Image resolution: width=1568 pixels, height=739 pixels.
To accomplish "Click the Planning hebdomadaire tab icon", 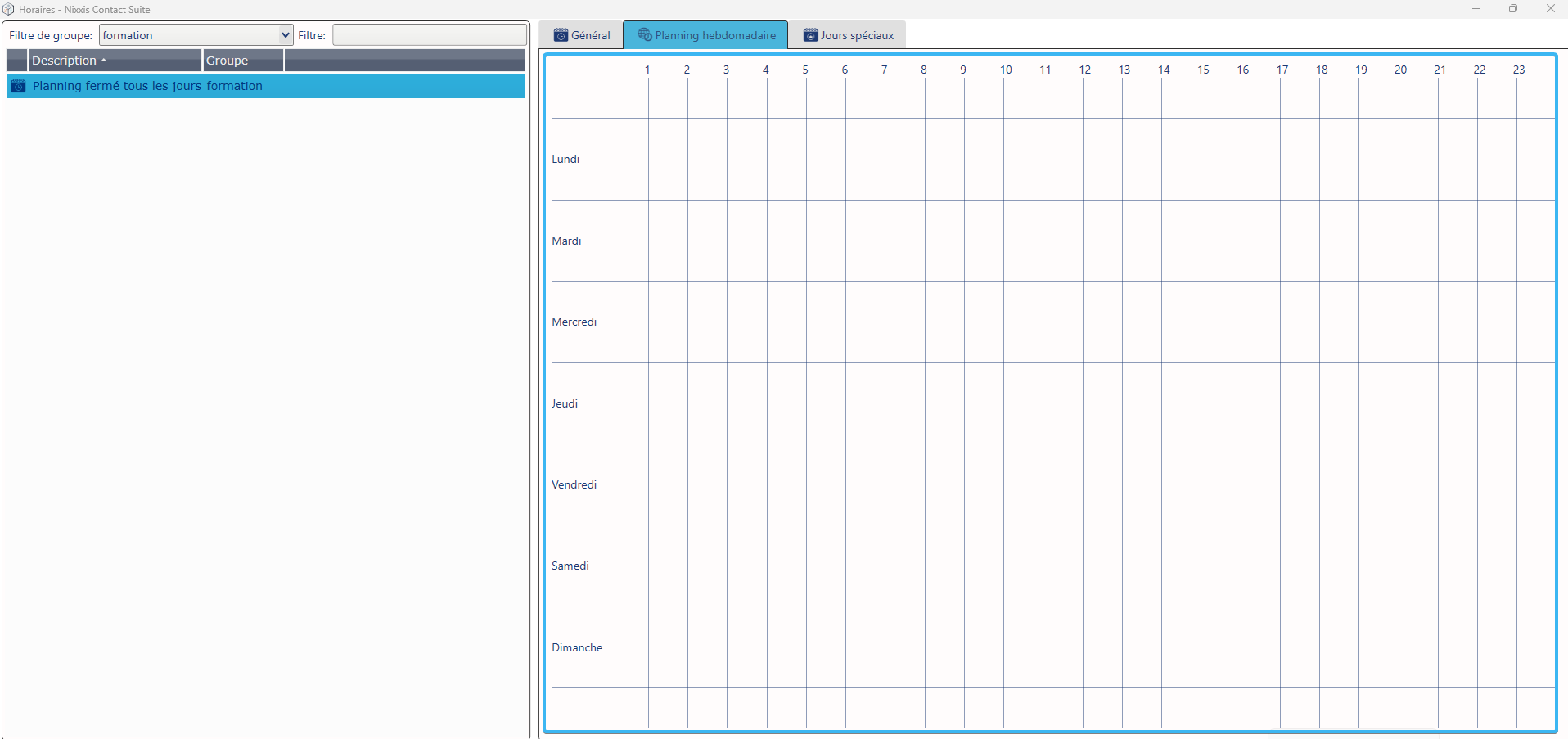I will click(x=645, y=35).
